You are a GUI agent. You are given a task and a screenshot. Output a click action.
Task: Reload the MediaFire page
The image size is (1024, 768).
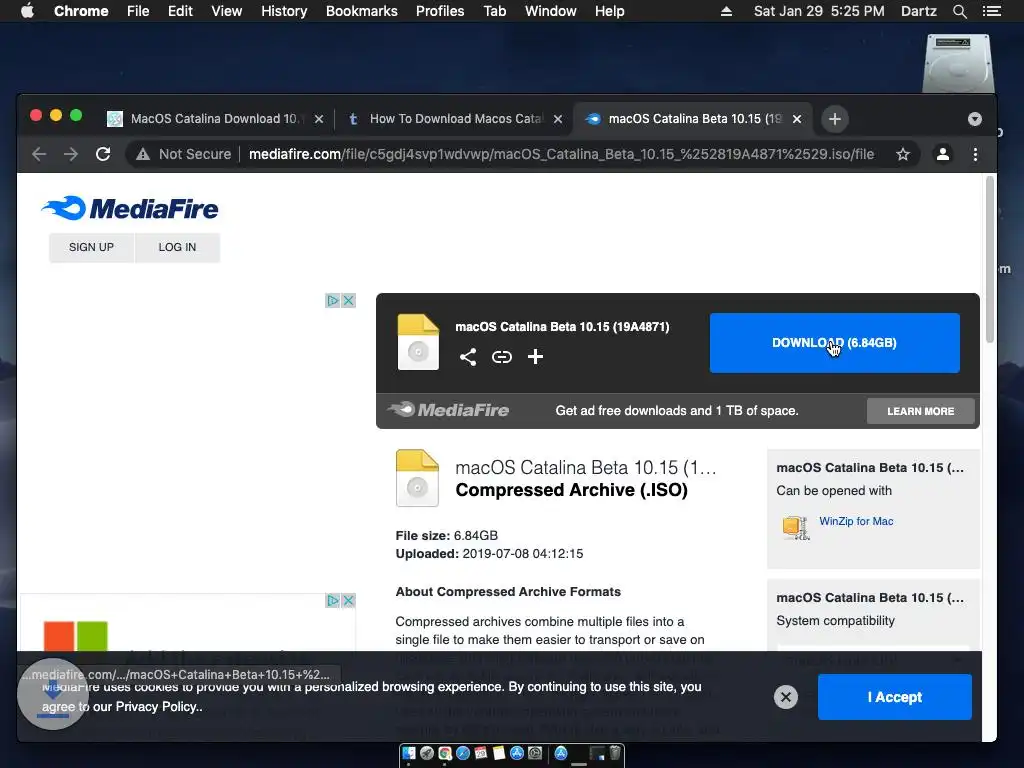pyautogui.click(x=103, y=154)
